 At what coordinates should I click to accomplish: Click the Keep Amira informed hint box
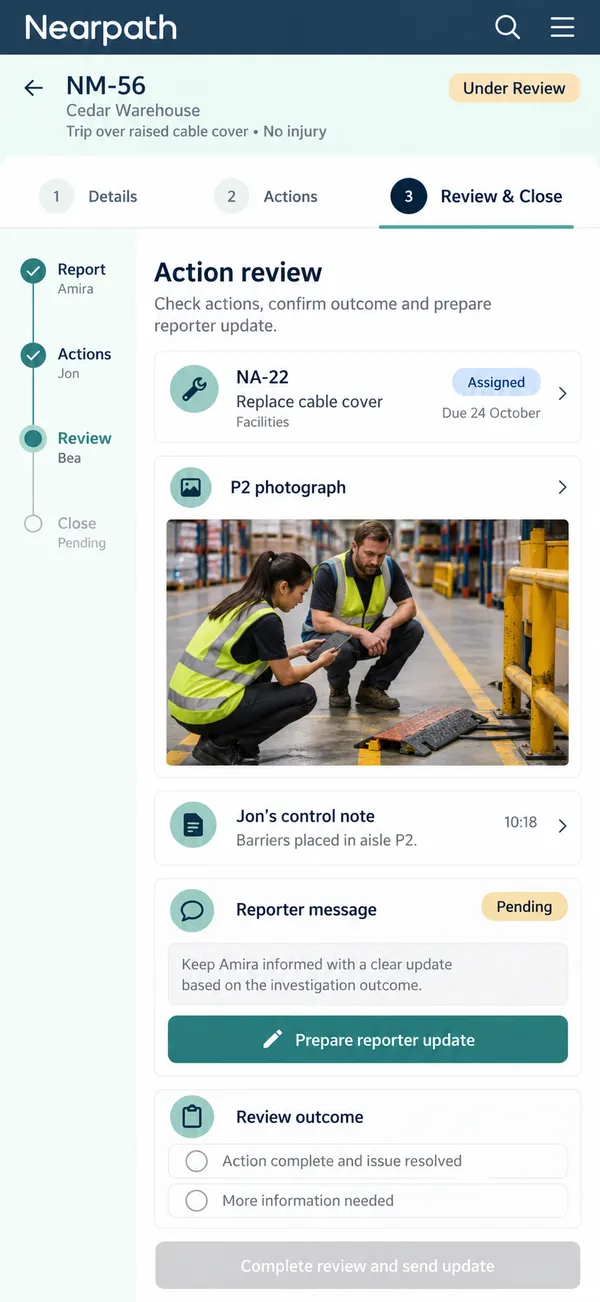(x=368, y=974)
